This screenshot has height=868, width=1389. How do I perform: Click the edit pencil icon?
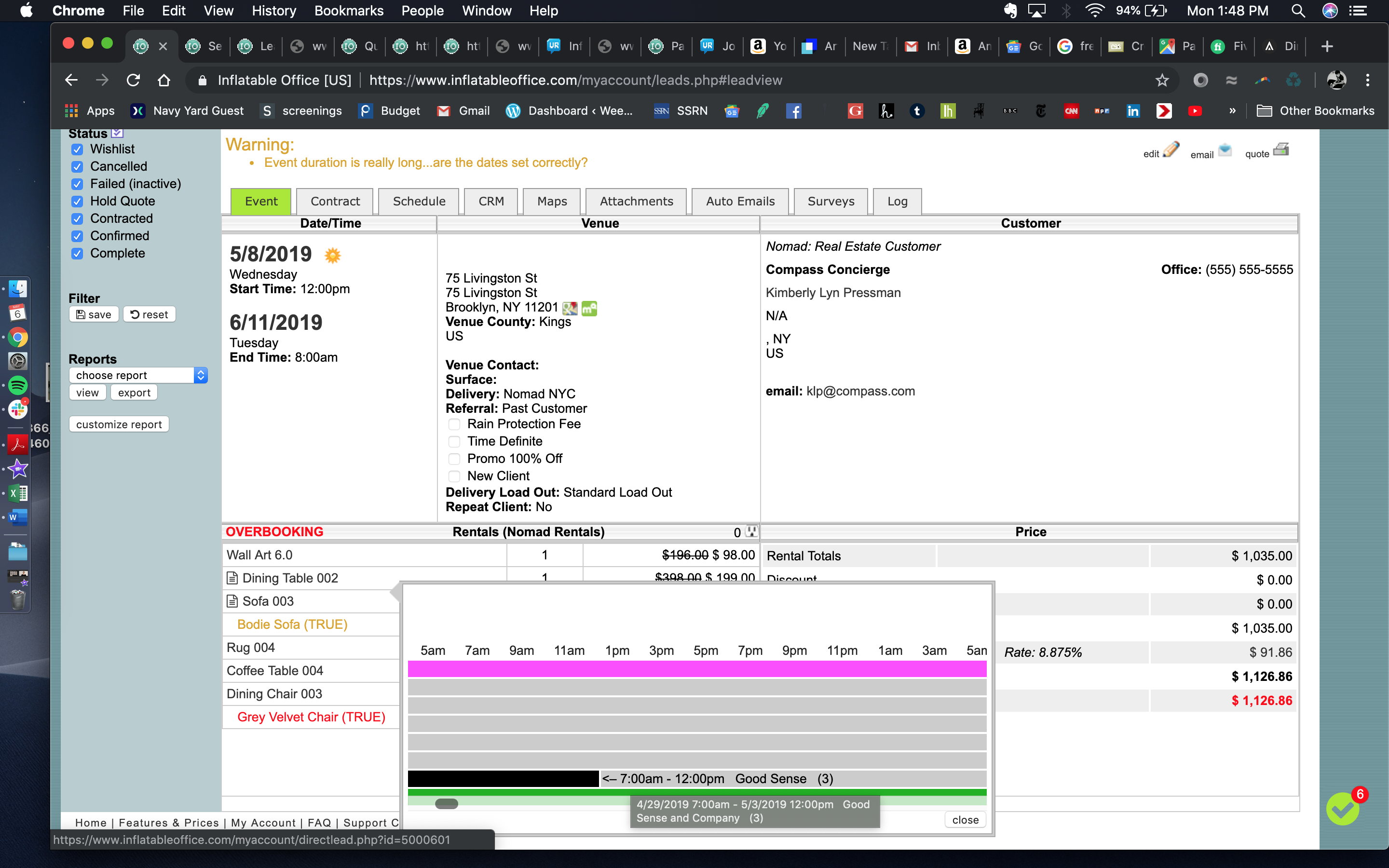(1171, 150)
